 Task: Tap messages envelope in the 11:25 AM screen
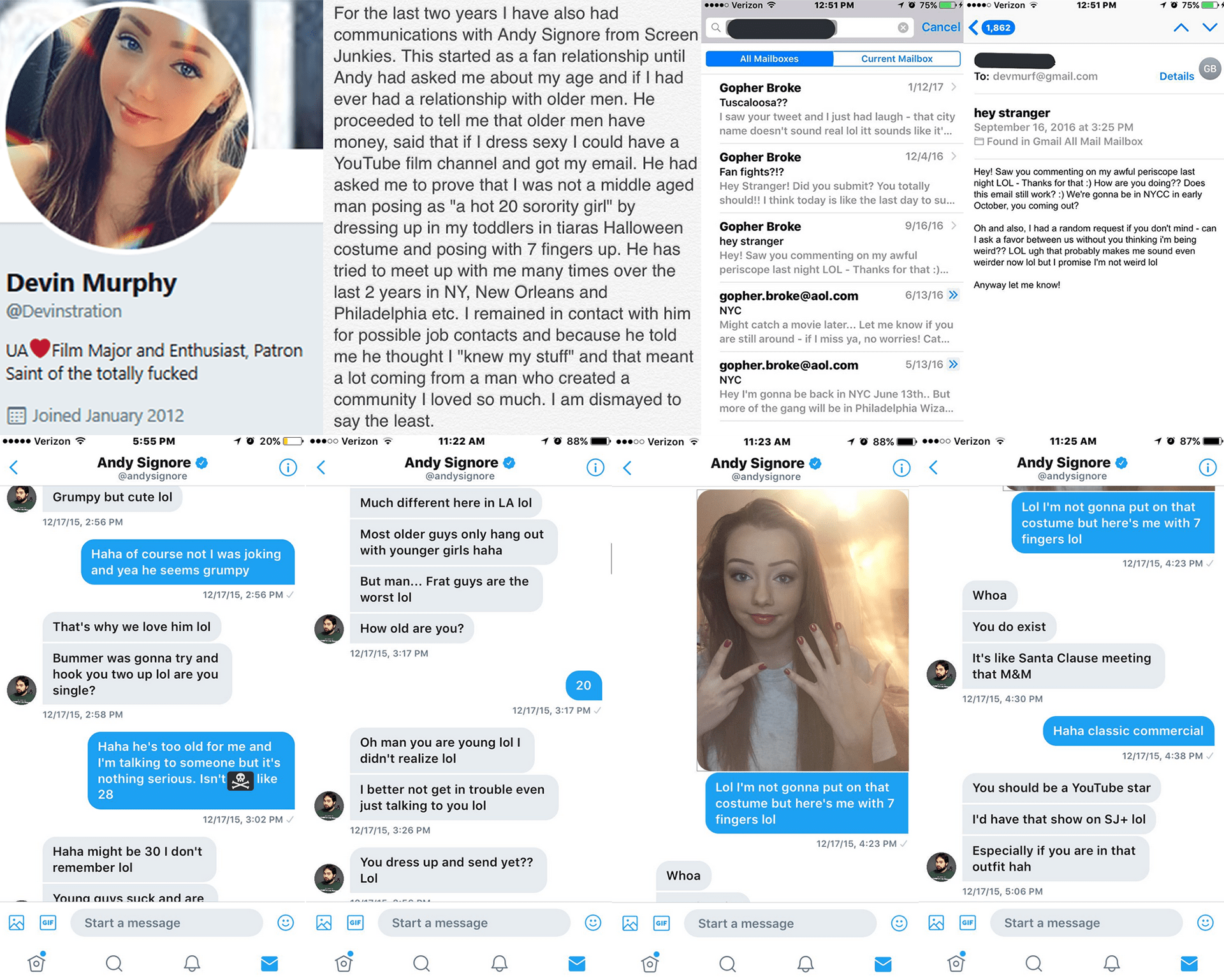pyautogui.click(x=1189, y=963)
